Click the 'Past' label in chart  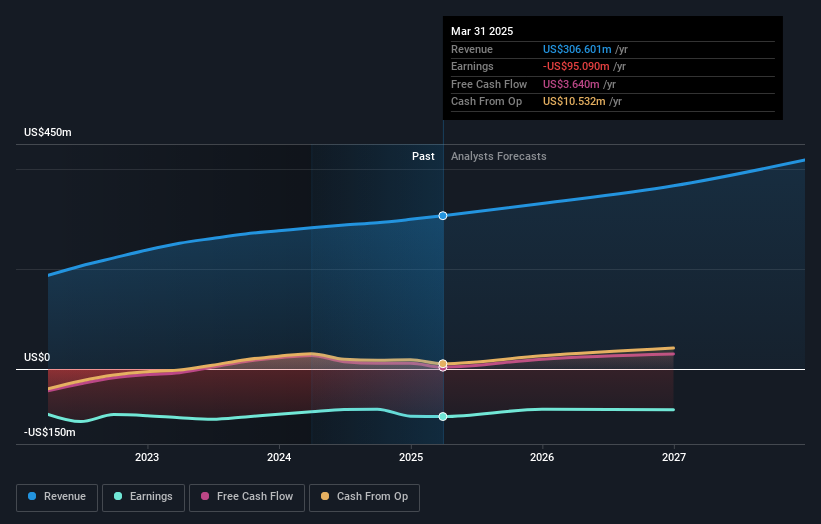(423, 157)
